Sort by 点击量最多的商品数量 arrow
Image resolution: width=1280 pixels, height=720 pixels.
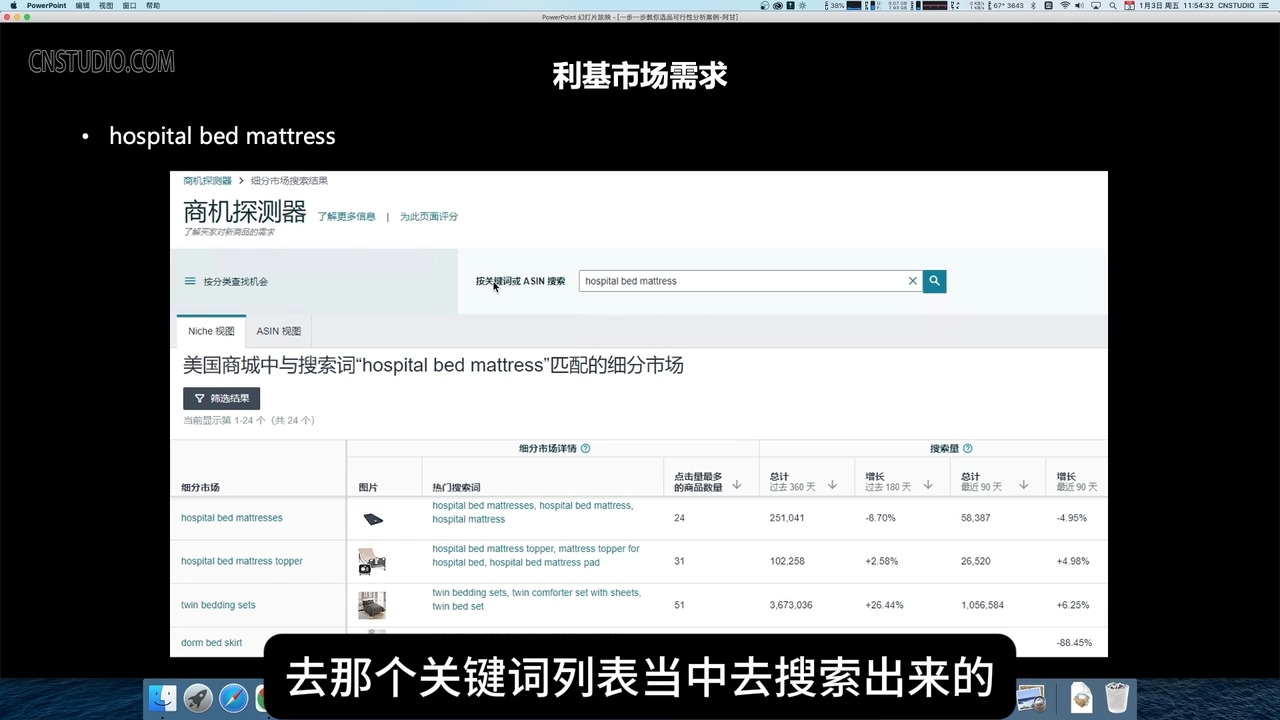point(736,483)
